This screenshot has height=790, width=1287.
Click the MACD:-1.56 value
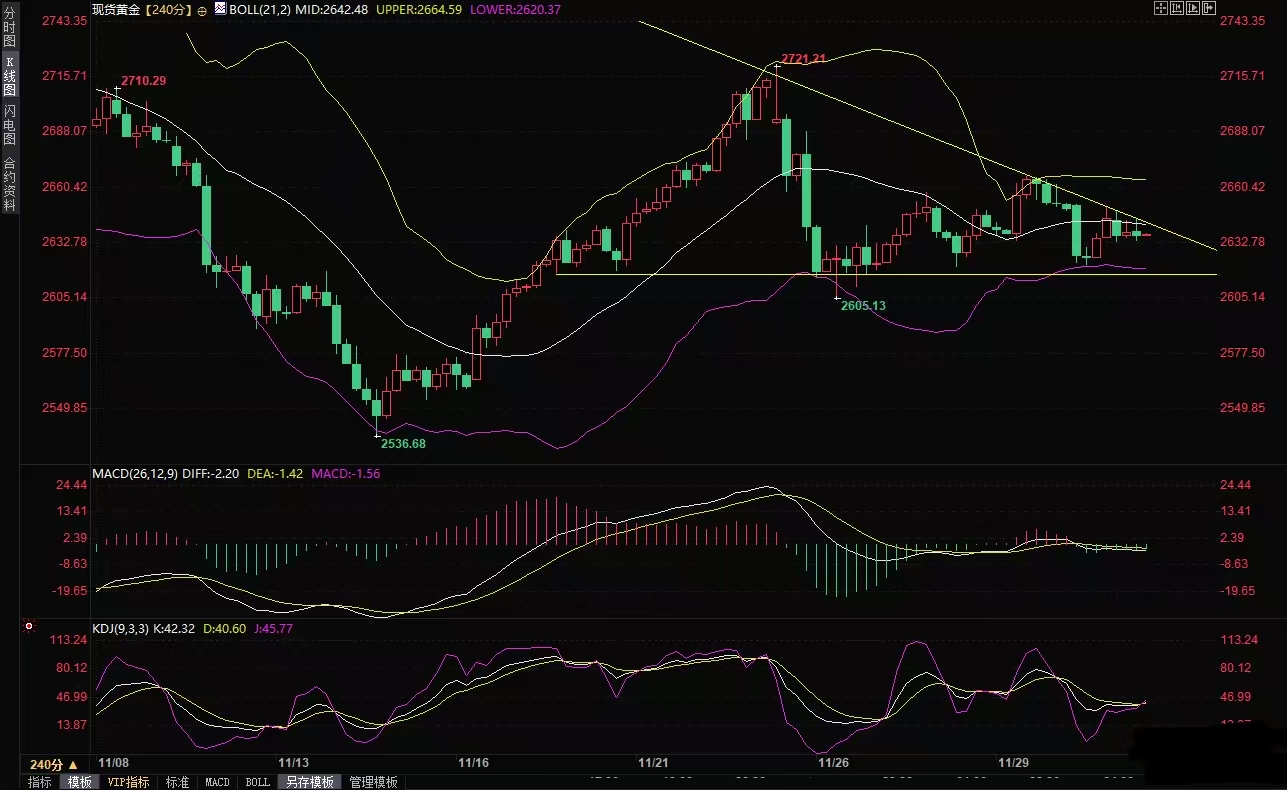tap(346, 473)
